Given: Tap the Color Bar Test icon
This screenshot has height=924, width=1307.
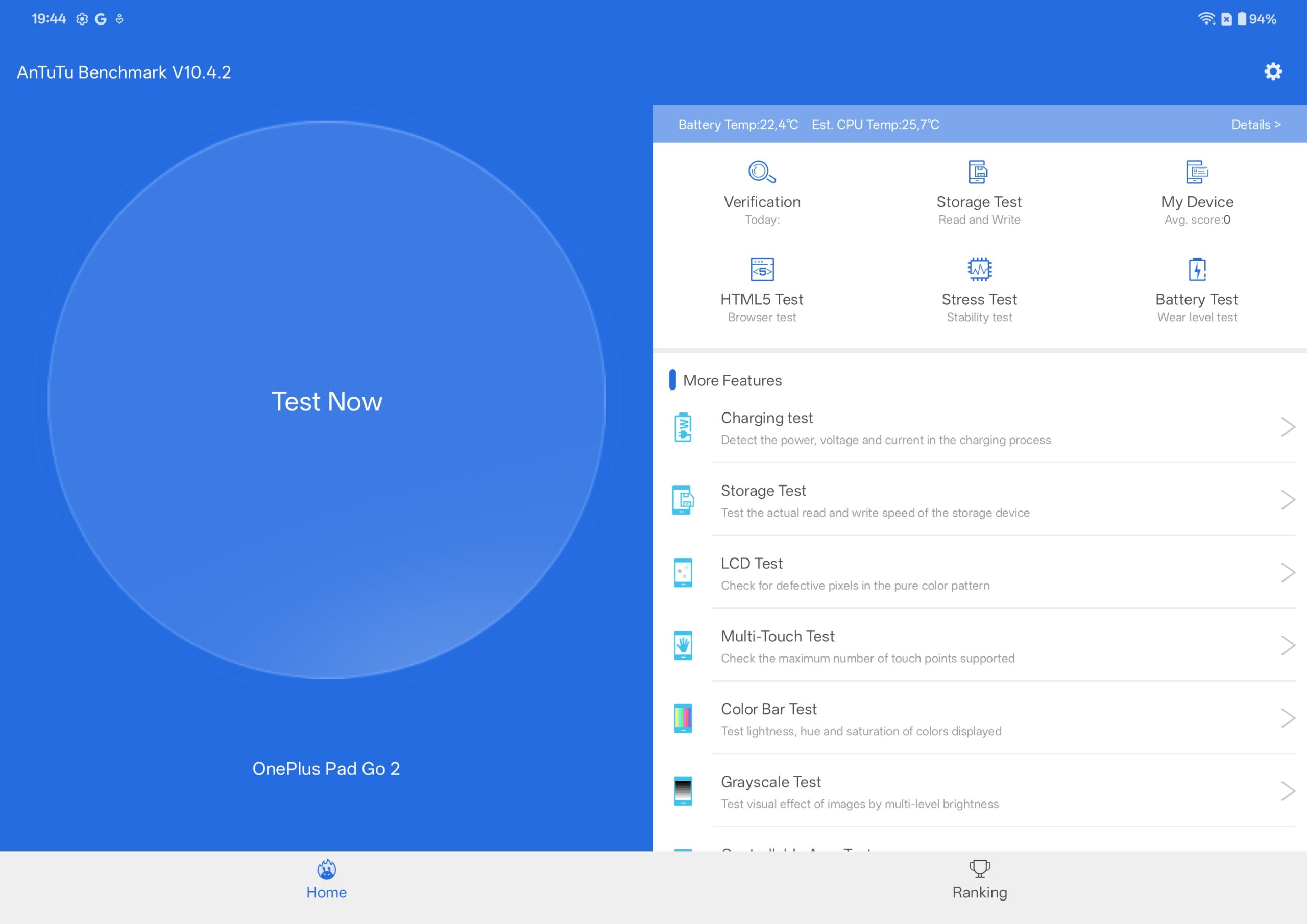Looking at the screenshot, I should [x=683, y=718].
